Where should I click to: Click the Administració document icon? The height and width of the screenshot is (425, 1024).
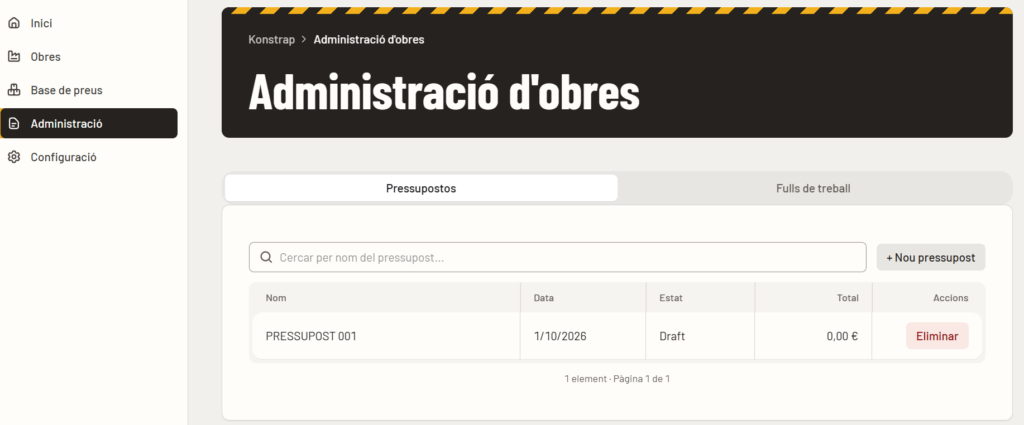[14, 123]
